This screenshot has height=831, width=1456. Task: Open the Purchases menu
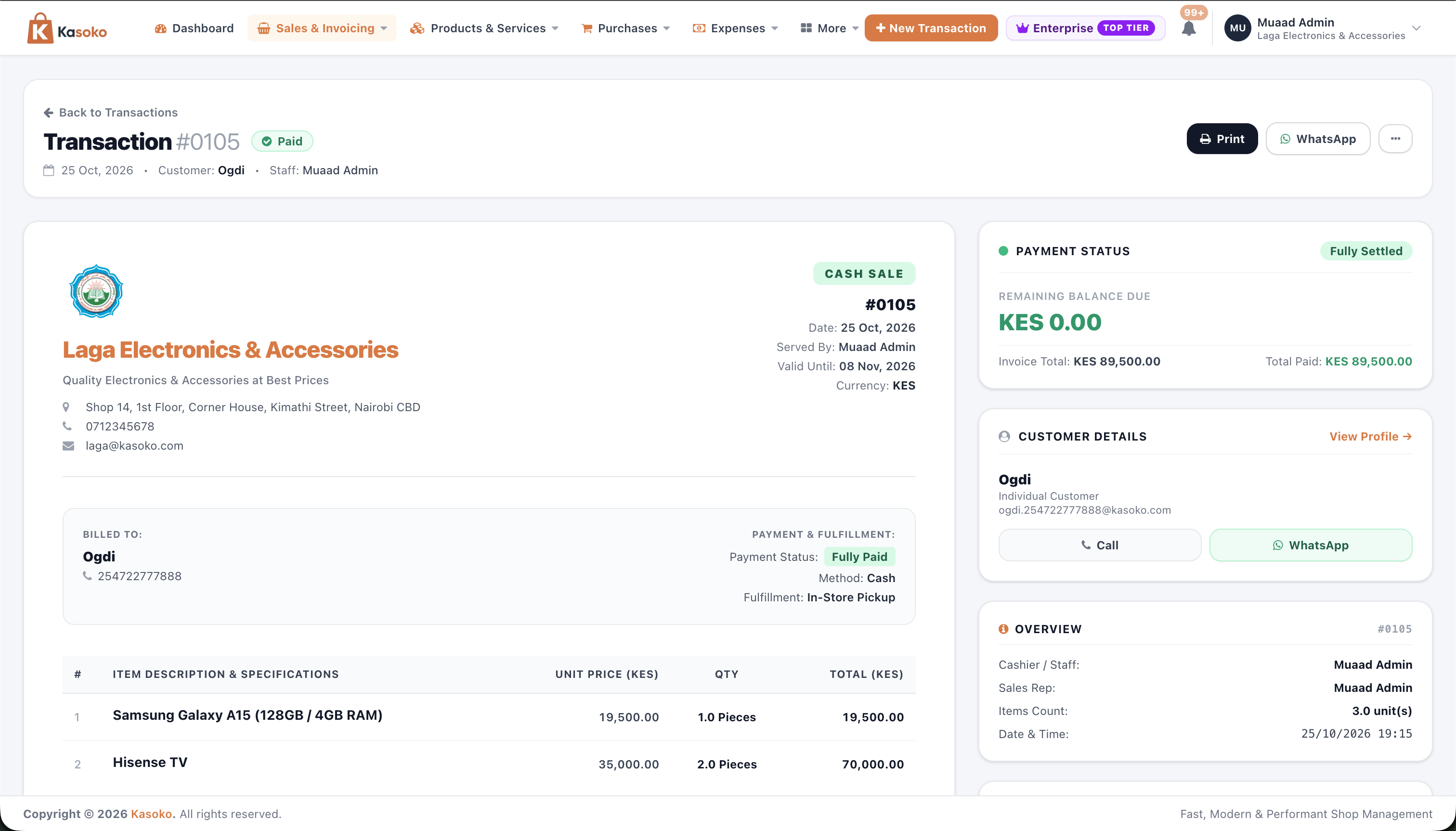625,28
